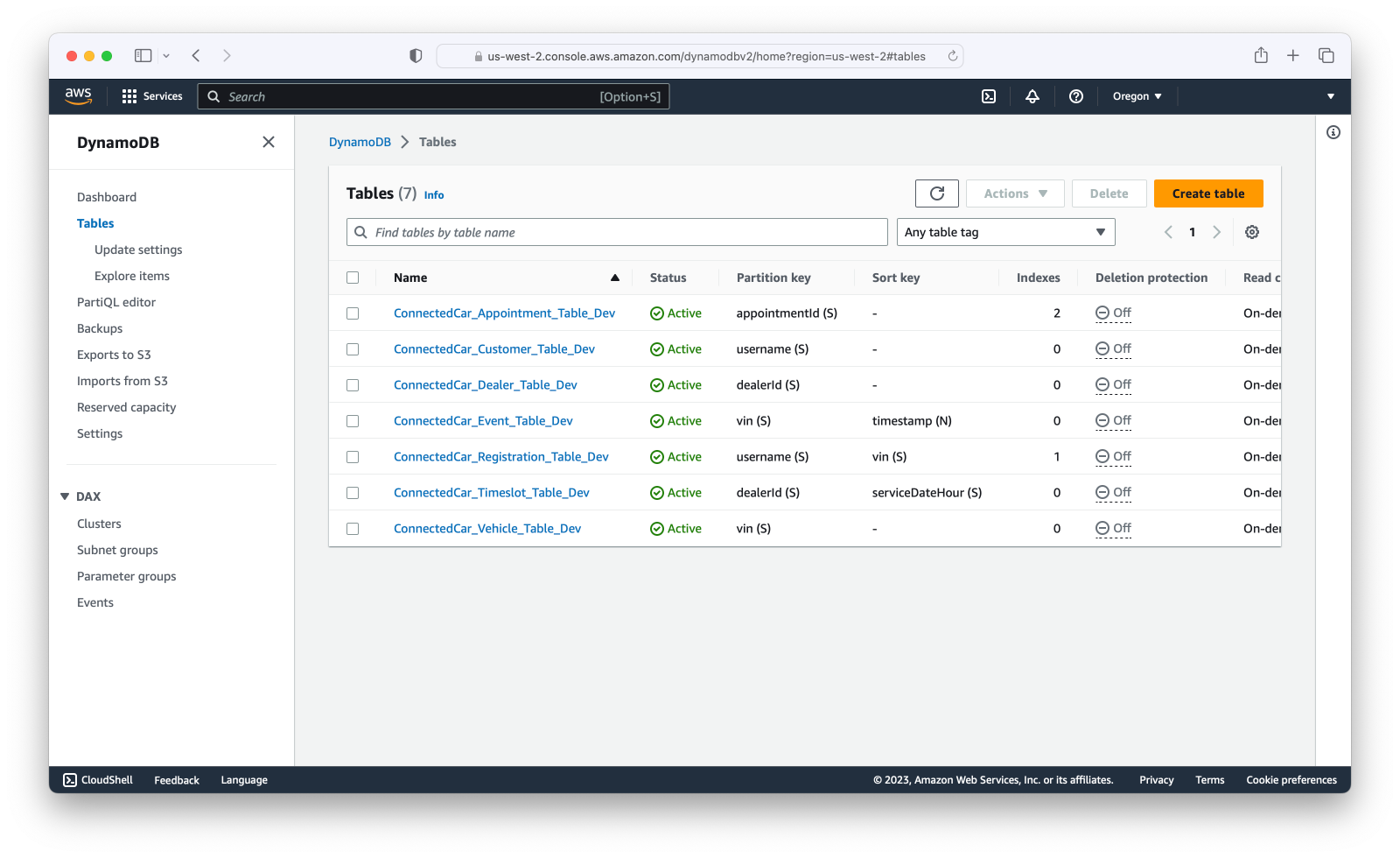1400x858 pixels.
Task: Open DAX Clusters
Action: coord(99,524)
